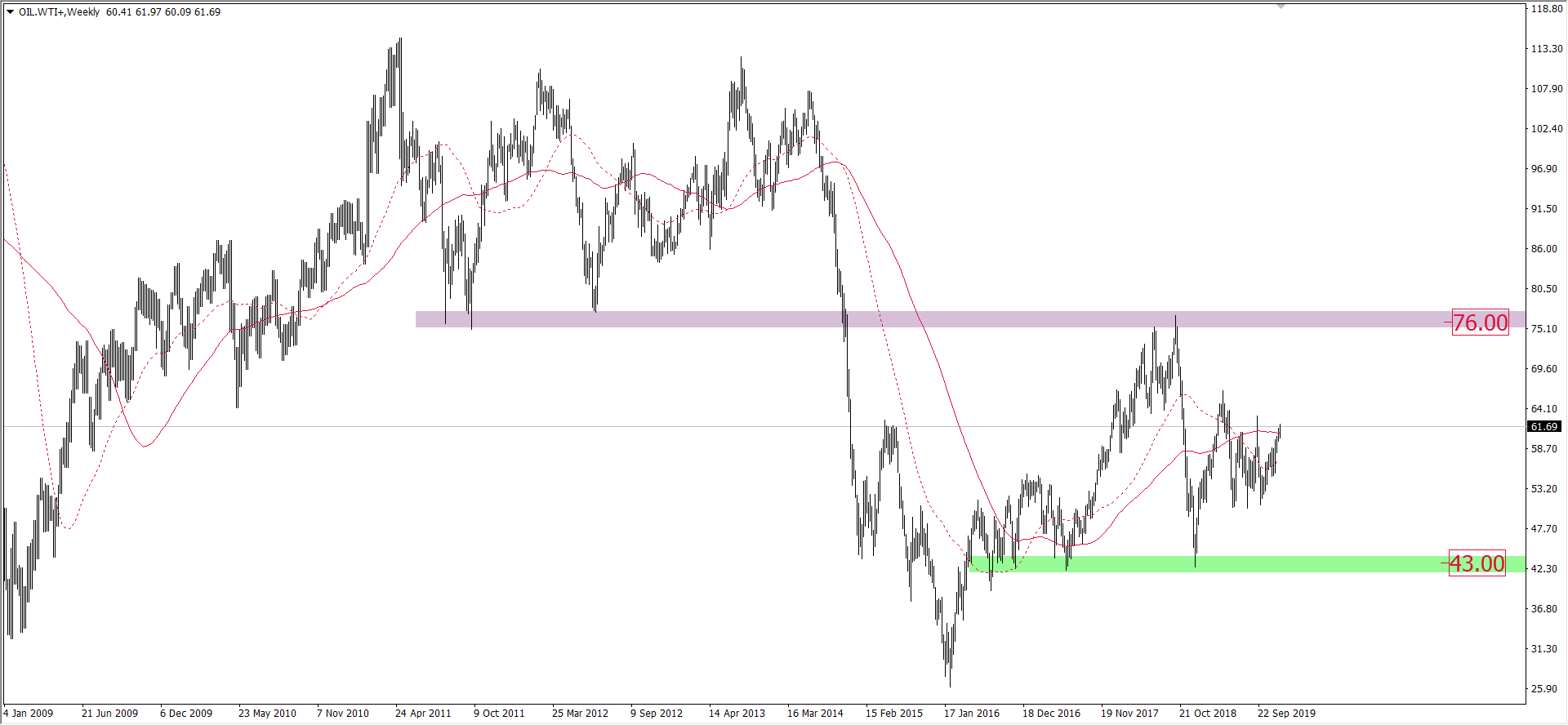Click the 24 Apr 2011 date label
Viewport: 1568px width, 725px height.
tap(423, 713)
